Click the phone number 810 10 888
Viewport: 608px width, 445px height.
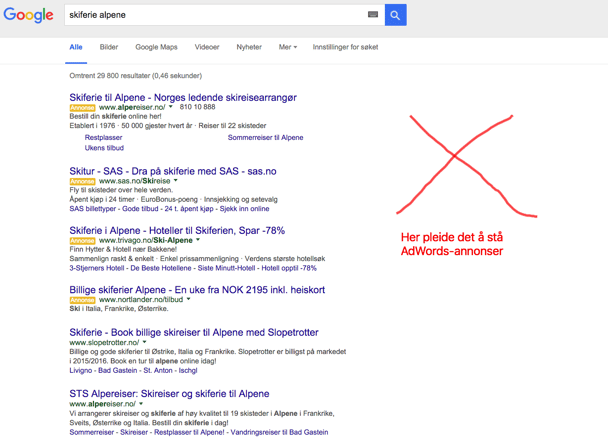tap(197, 107)
